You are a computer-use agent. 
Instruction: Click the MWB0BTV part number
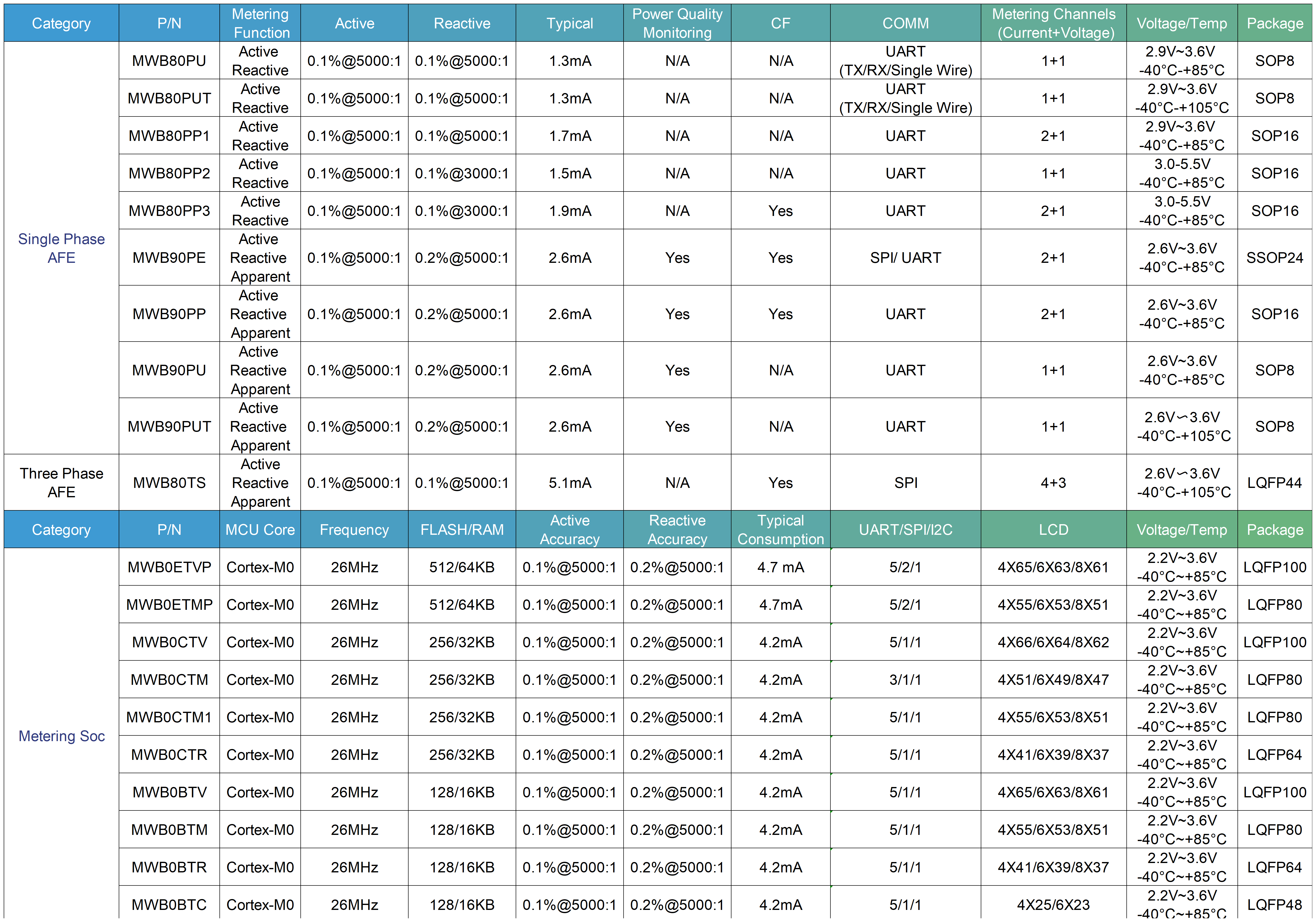point(169,792)
